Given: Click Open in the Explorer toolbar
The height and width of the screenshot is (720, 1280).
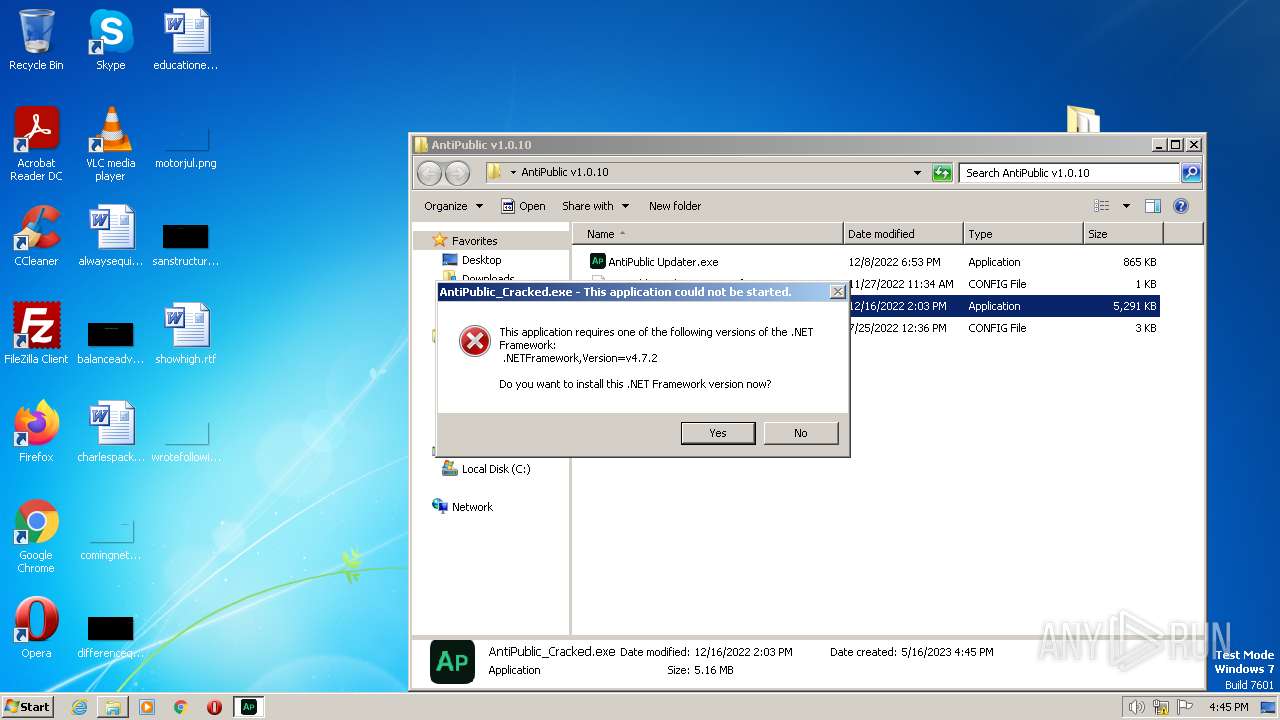Looking at the screenshot, I should [x=523, y=206].
